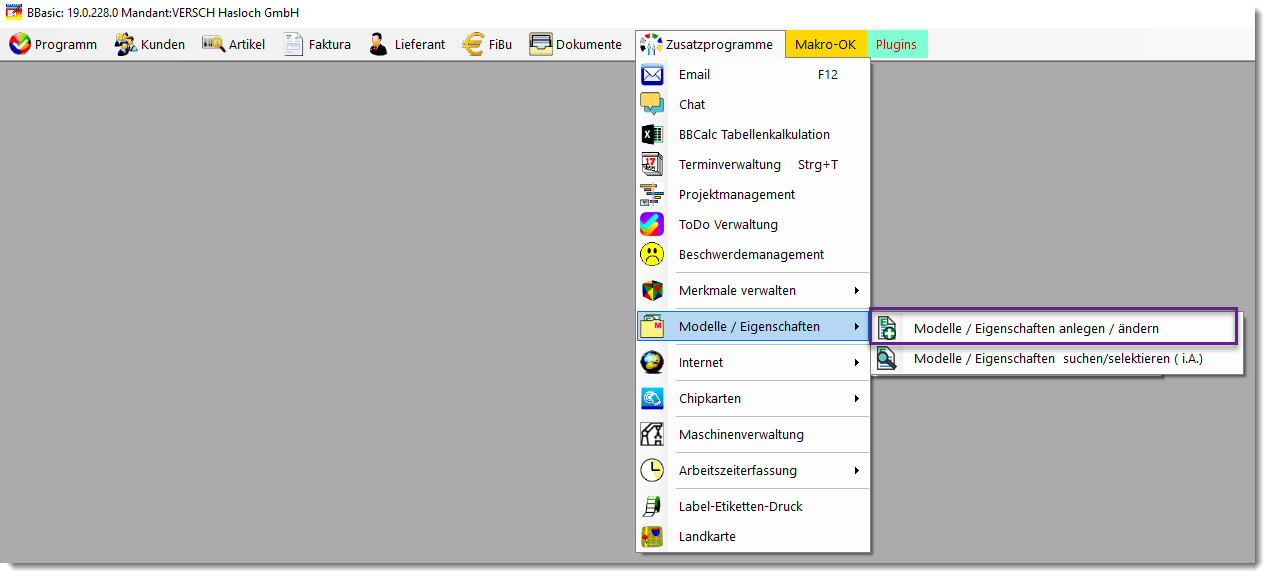The width and height of the screenshot is (1270, 578).
Task: Open Beschwerdemanagement entry
Action: coord(754,254)
